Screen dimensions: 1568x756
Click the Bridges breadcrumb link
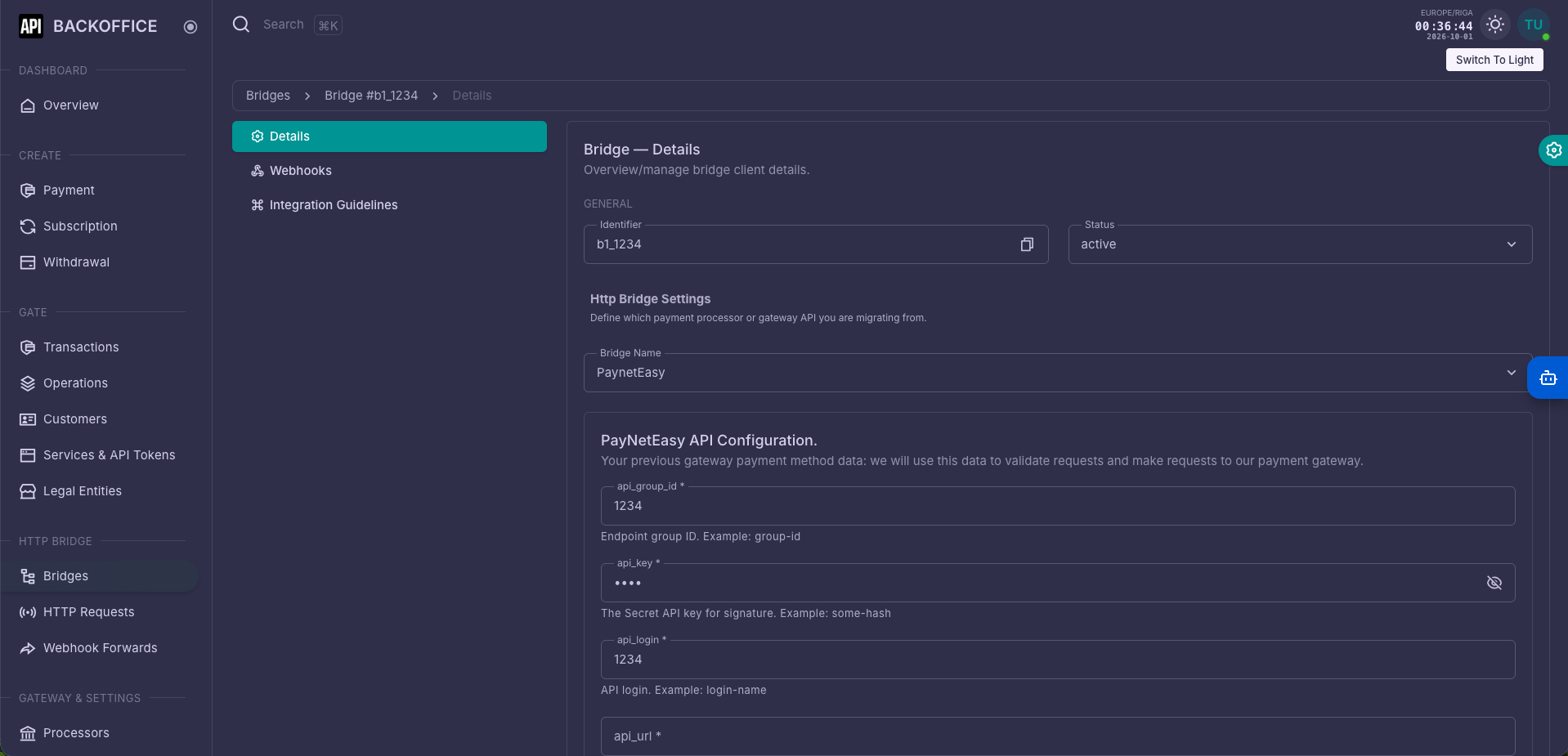point(268,96)
